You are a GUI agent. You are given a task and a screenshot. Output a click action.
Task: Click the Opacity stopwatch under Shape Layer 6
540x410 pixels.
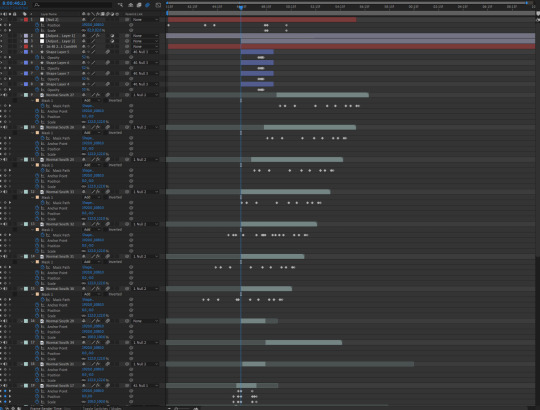tap(37, 68)
